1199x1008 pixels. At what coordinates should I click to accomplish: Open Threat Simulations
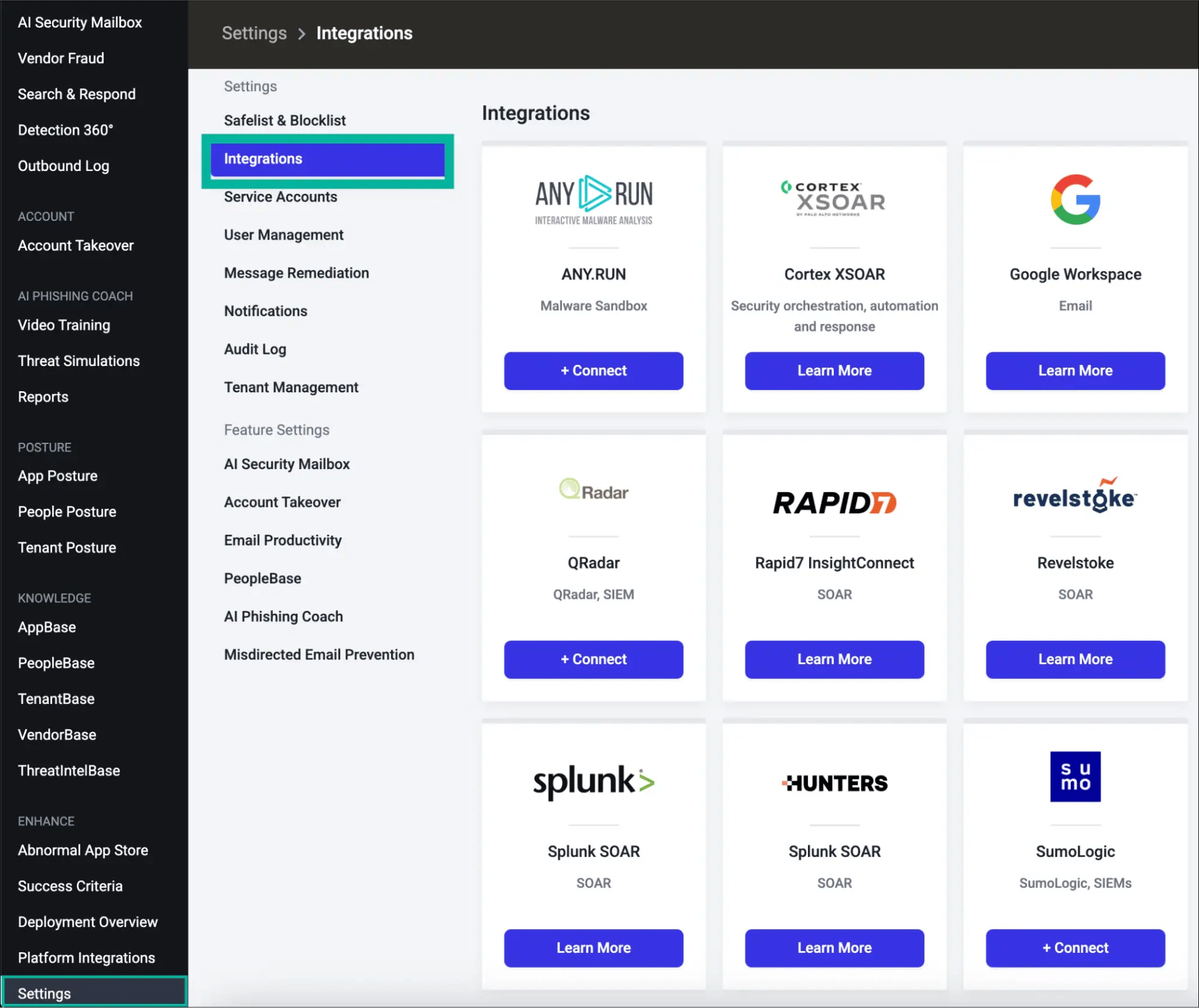click(79, 361)
